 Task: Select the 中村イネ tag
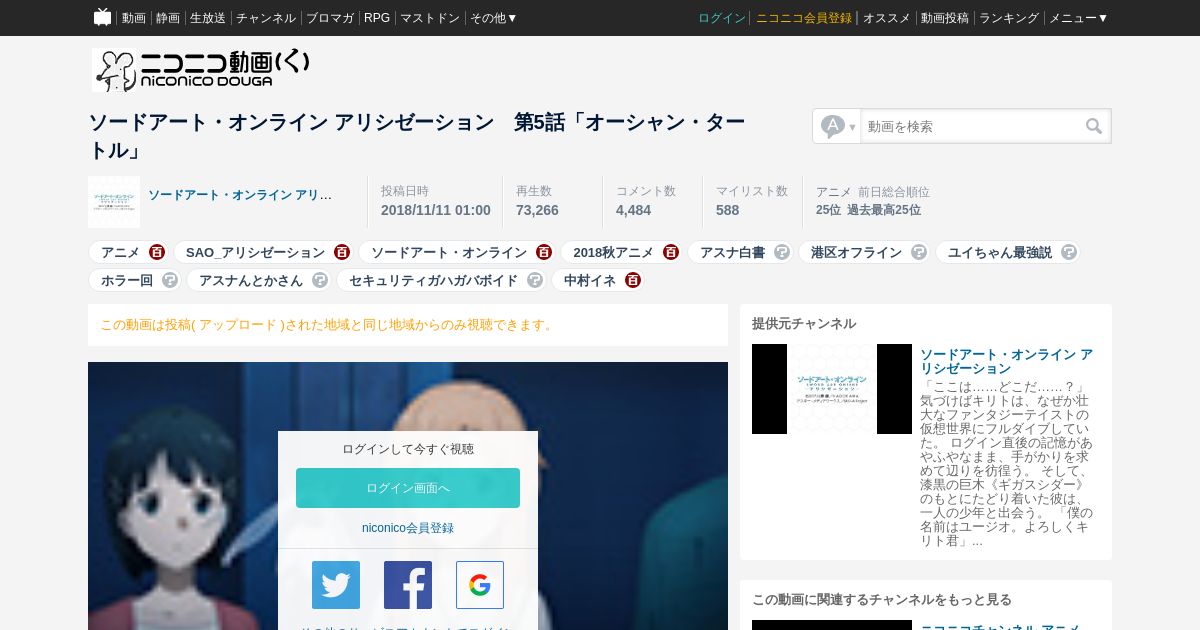click(x=590, y=280)
